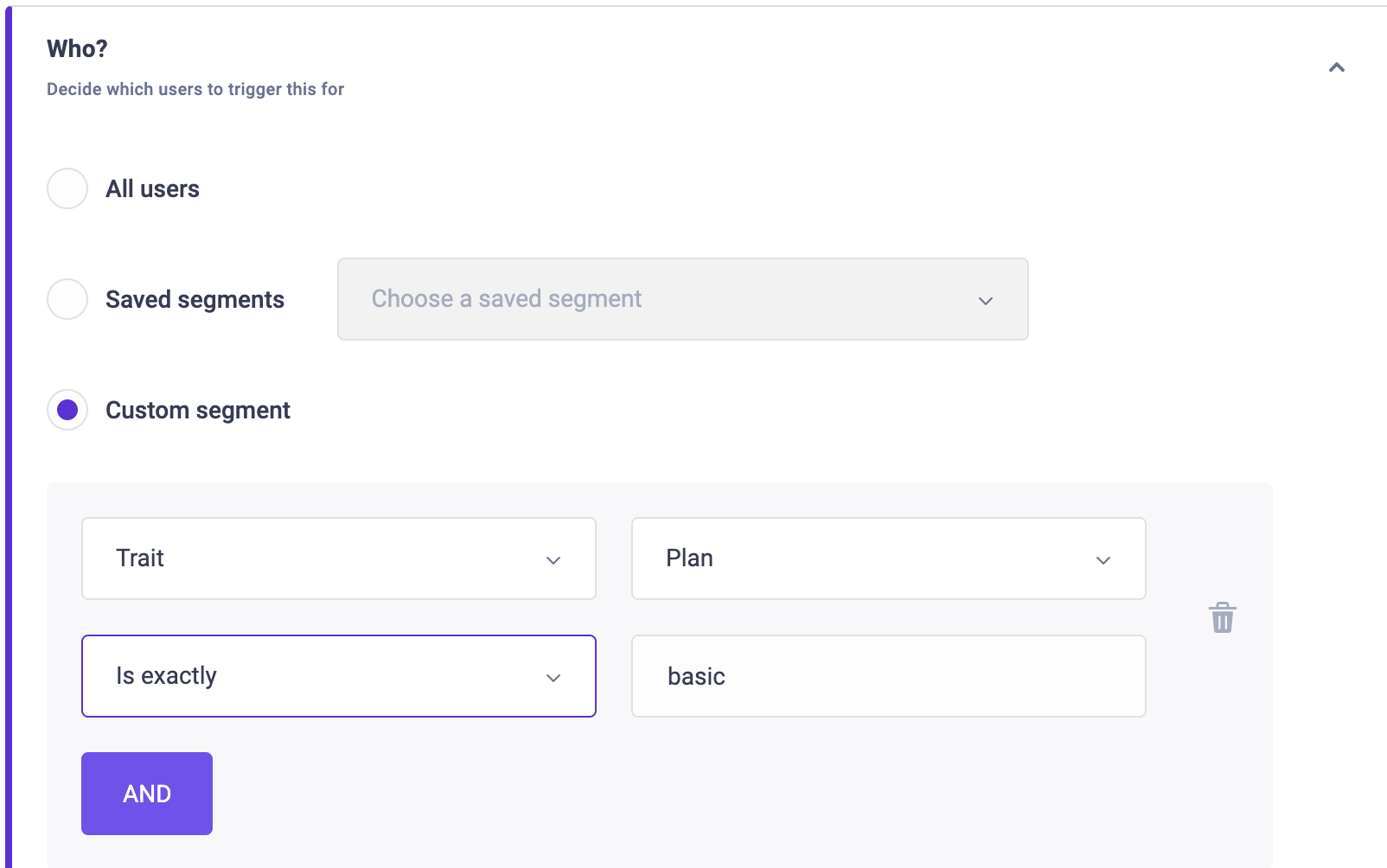Select the Custom segment radio button
This screenshot has width=1387, height=868.
[67, 410]
